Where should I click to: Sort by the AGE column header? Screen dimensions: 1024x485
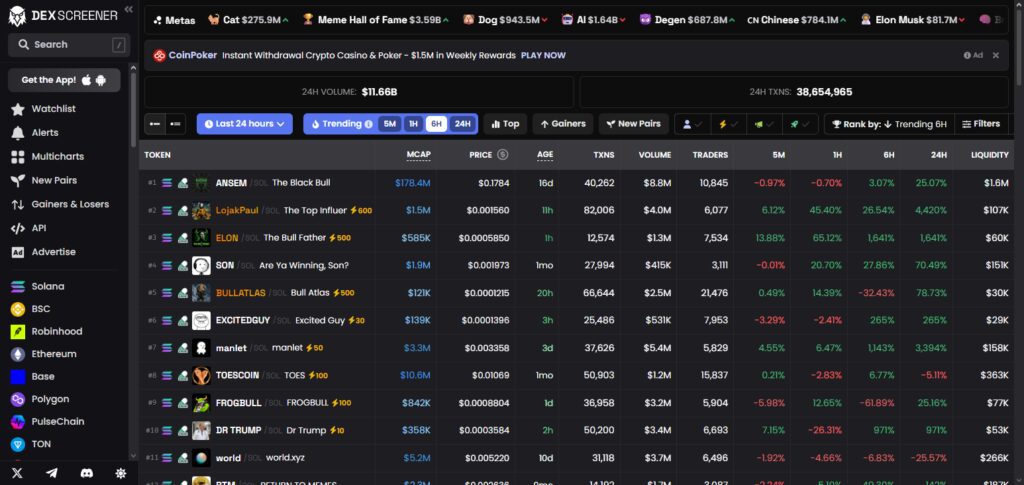[545, 155]
